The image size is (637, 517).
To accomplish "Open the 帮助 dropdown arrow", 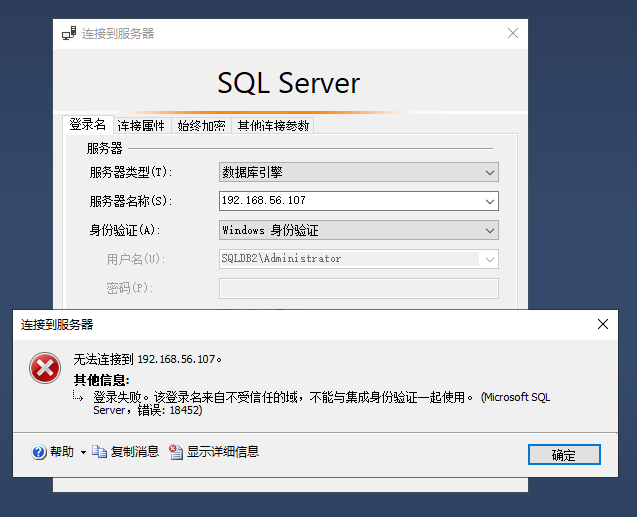I will coord(83,452).
